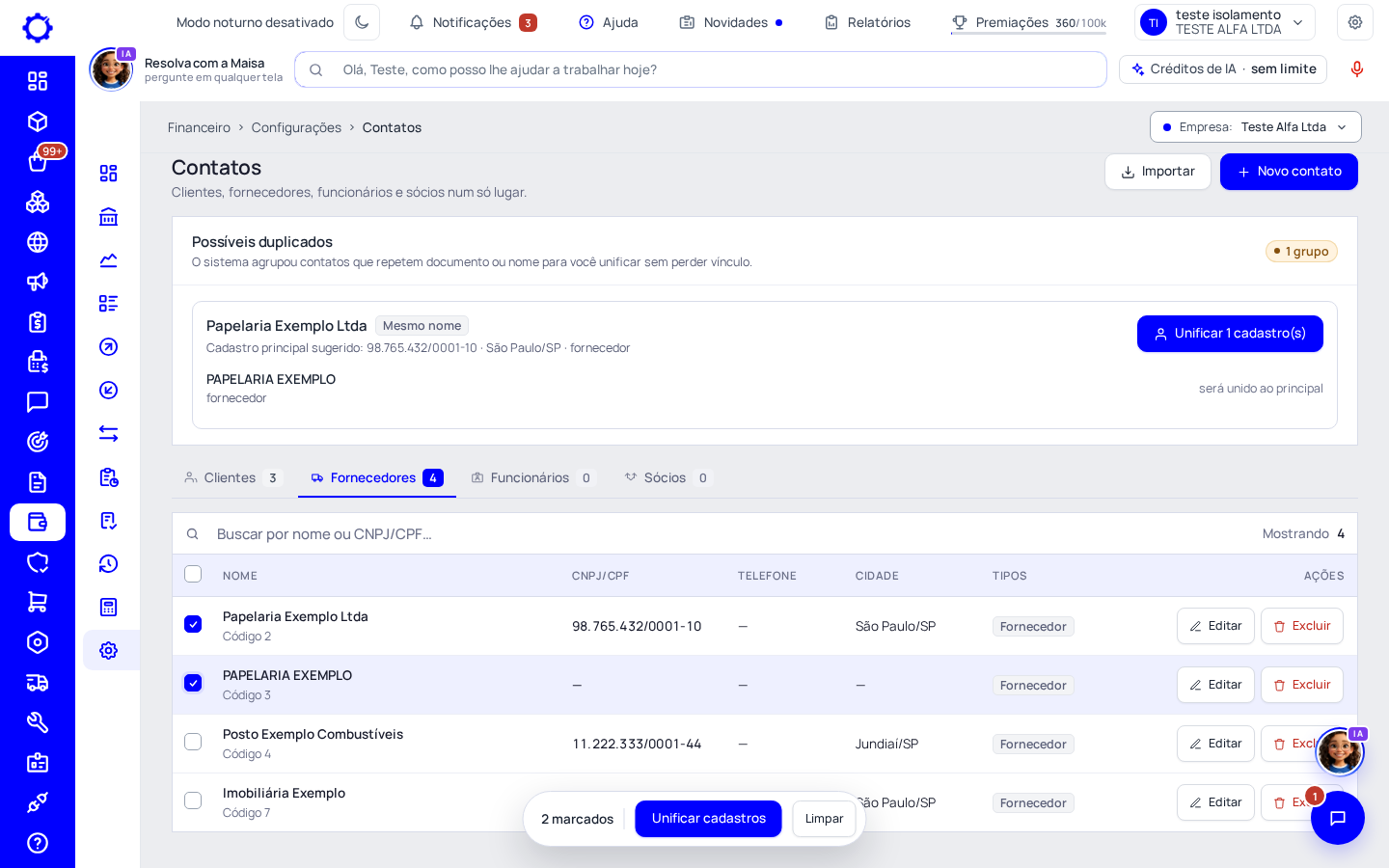
Task: Open wrench tools icon in sidebar
Action: (x=38, y=722)
